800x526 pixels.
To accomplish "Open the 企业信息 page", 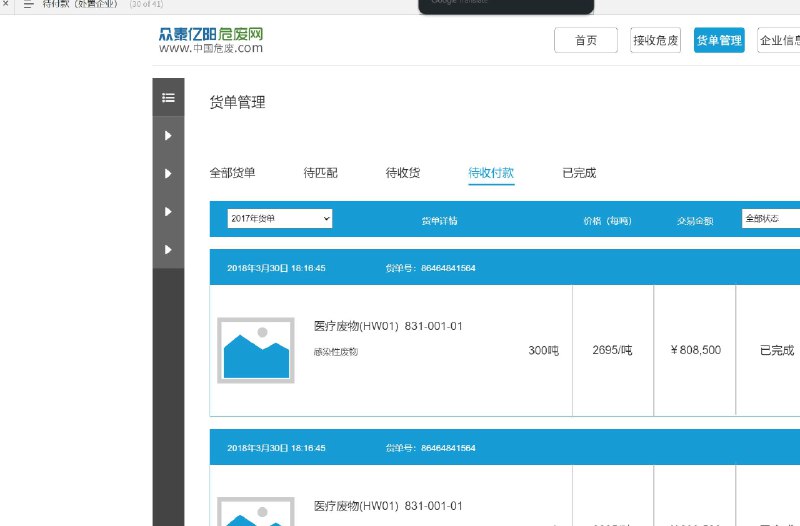I will pos(779,40).
